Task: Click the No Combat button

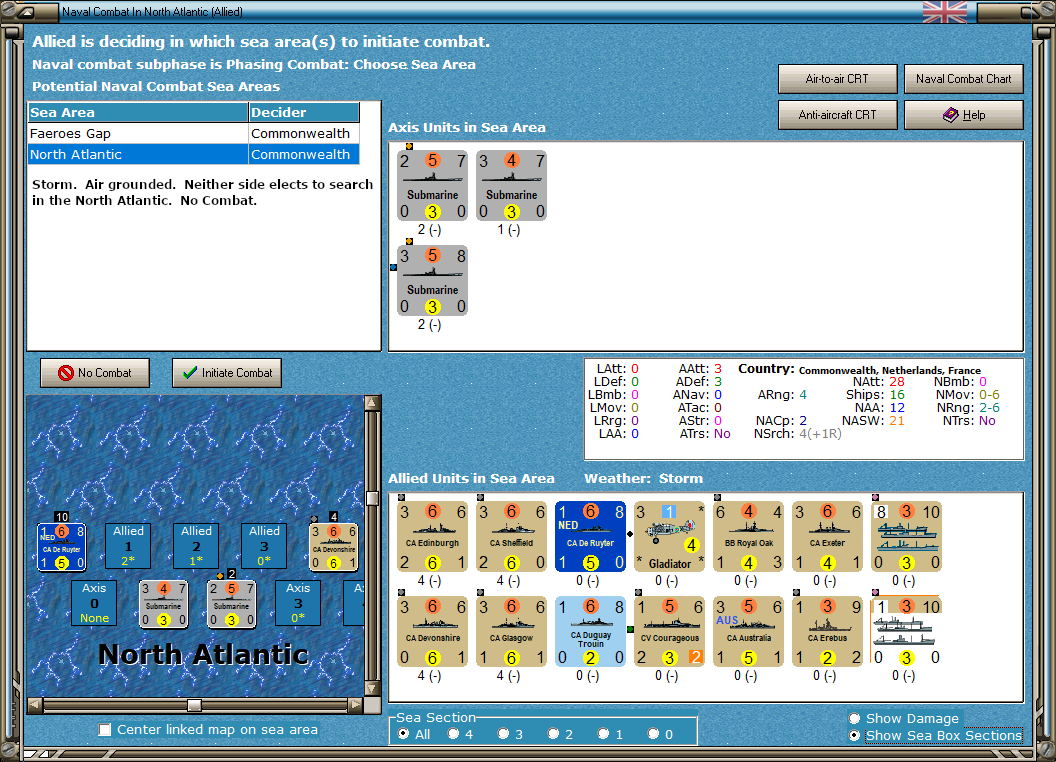Action: point(95,373)
